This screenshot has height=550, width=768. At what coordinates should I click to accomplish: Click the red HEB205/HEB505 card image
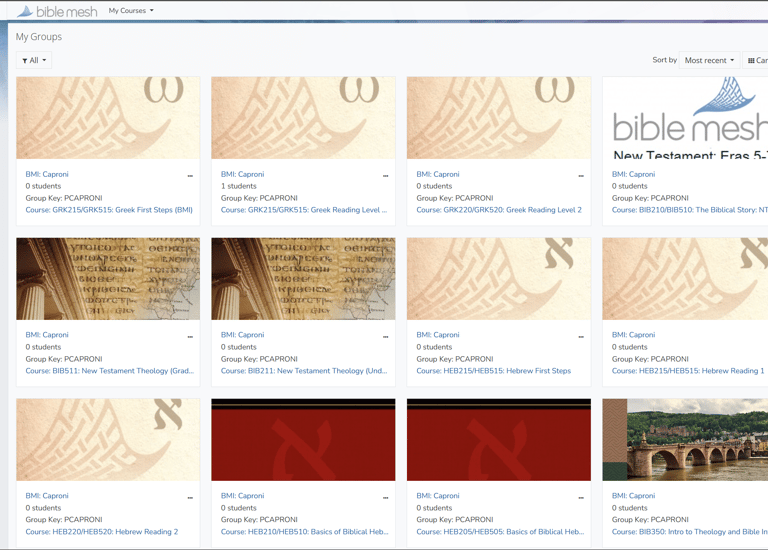tap(499, 439)
